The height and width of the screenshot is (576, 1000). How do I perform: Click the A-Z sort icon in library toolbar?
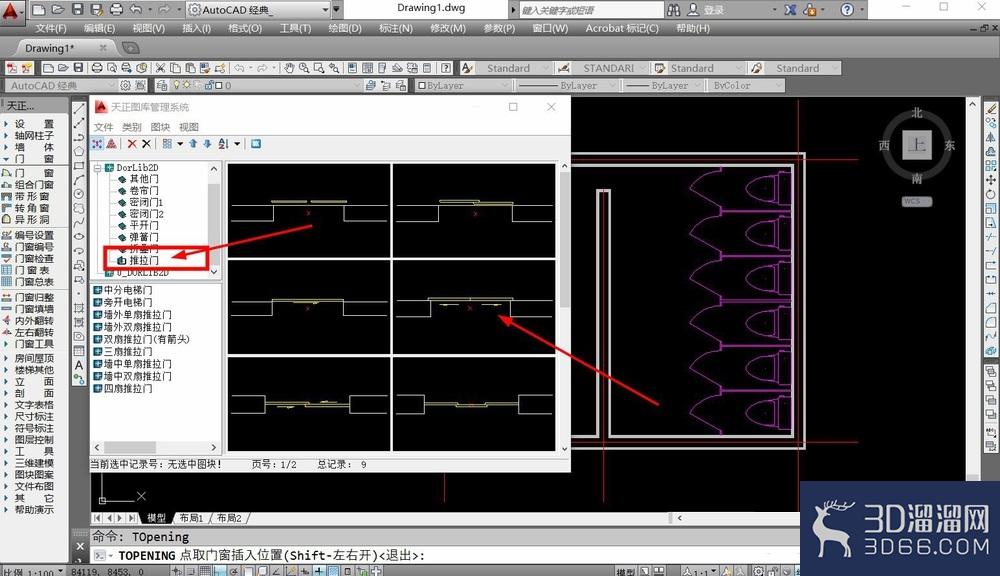tap(223, 144)
